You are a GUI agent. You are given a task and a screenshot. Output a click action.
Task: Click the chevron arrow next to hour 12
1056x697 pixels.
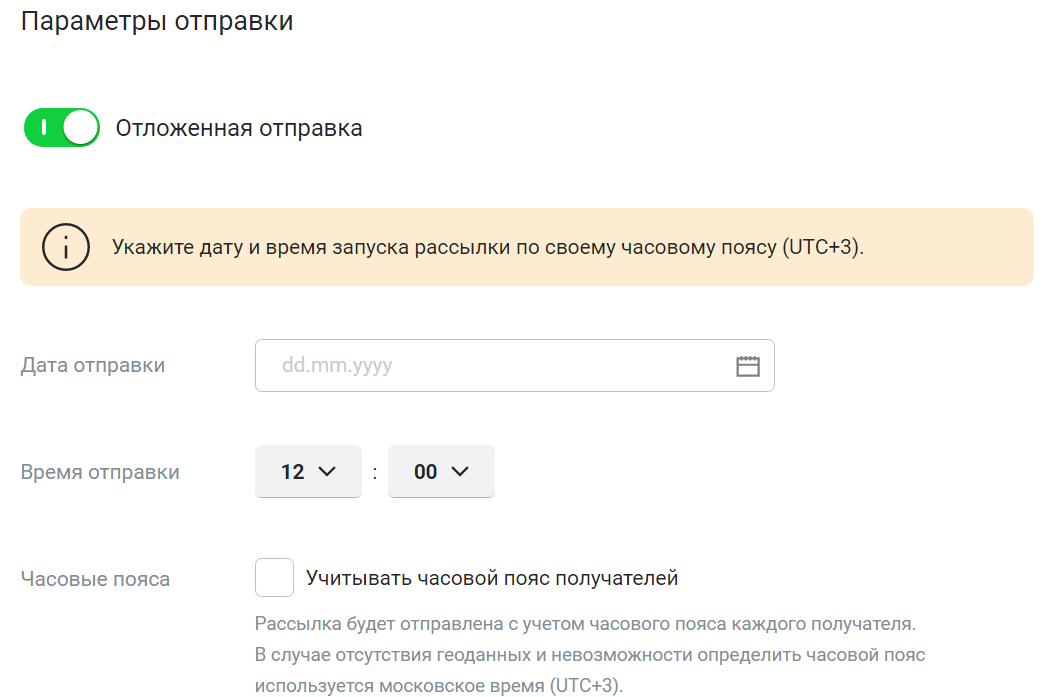(x=327, y=472)
